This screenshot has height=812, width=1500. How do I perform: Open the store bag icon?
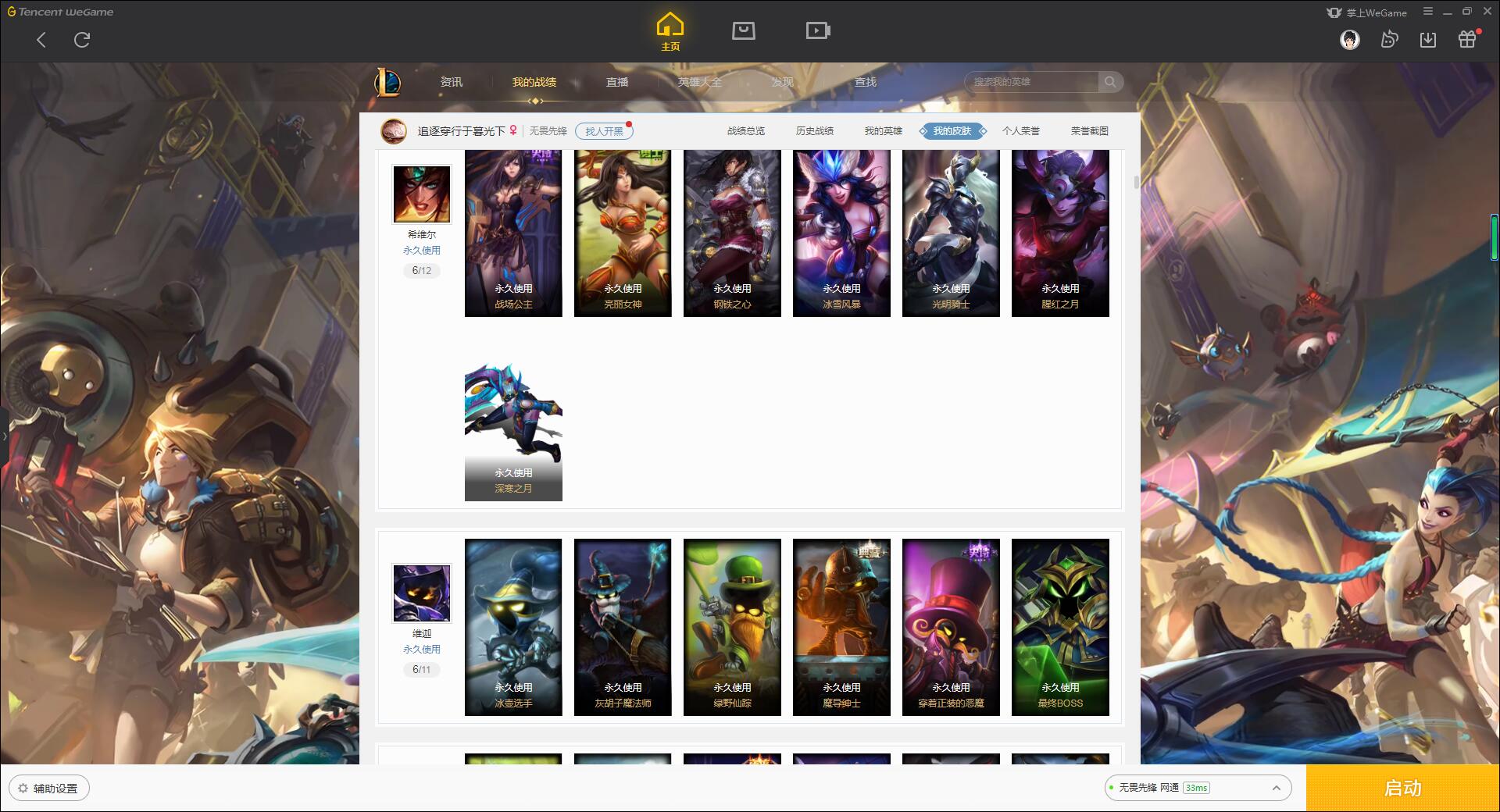pyautogui.click(x=743, y=30)
